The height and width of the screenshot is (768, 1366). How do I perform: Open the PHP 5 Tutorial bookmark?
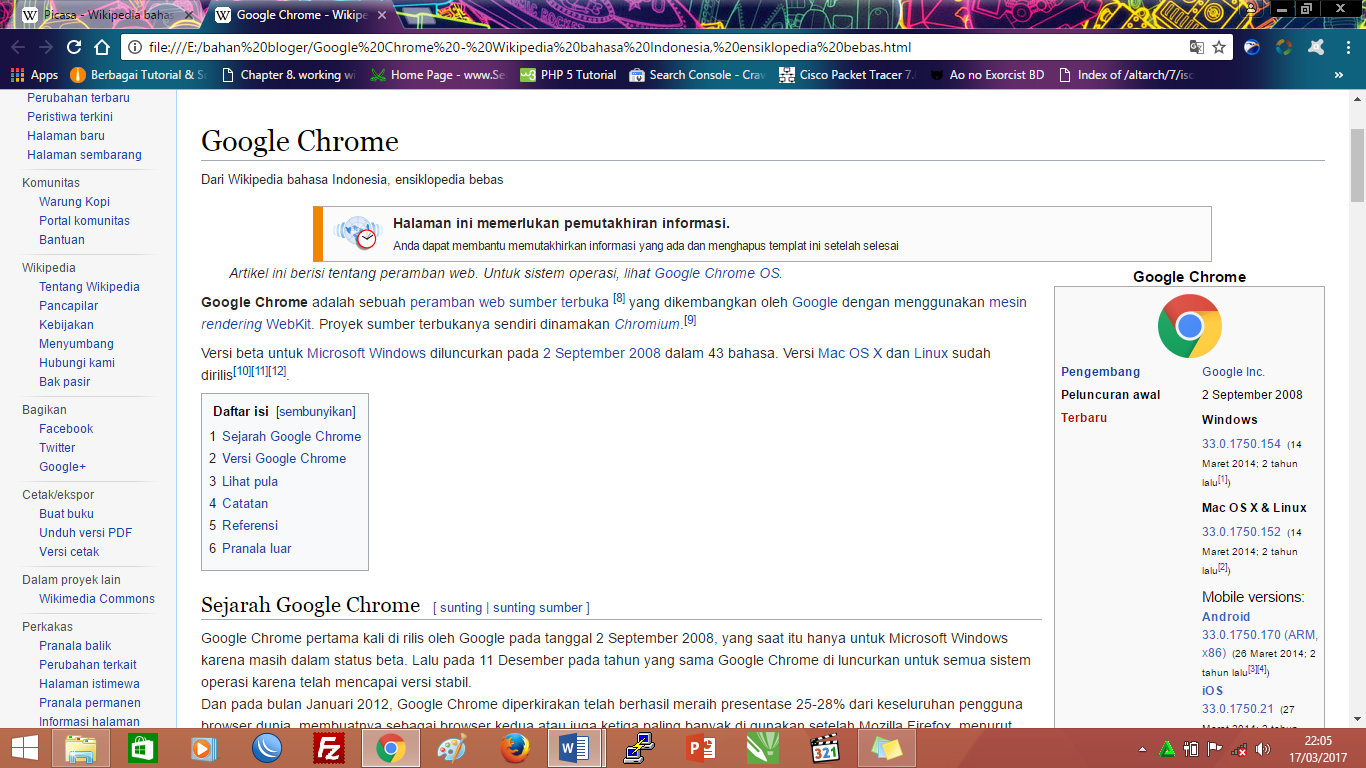tap(568, 75)
